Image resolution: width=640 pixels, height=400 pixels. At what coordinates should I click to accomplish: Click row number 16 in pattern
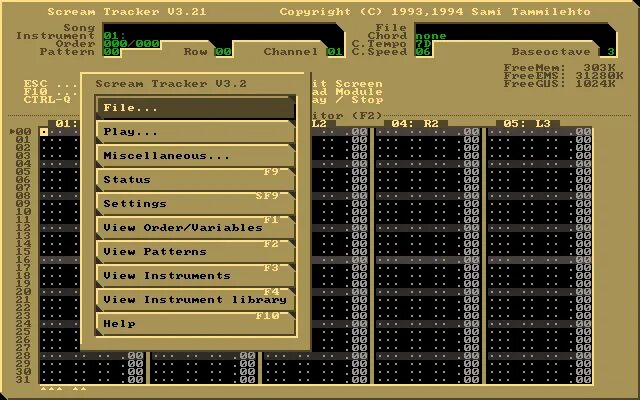pos(23,260)
